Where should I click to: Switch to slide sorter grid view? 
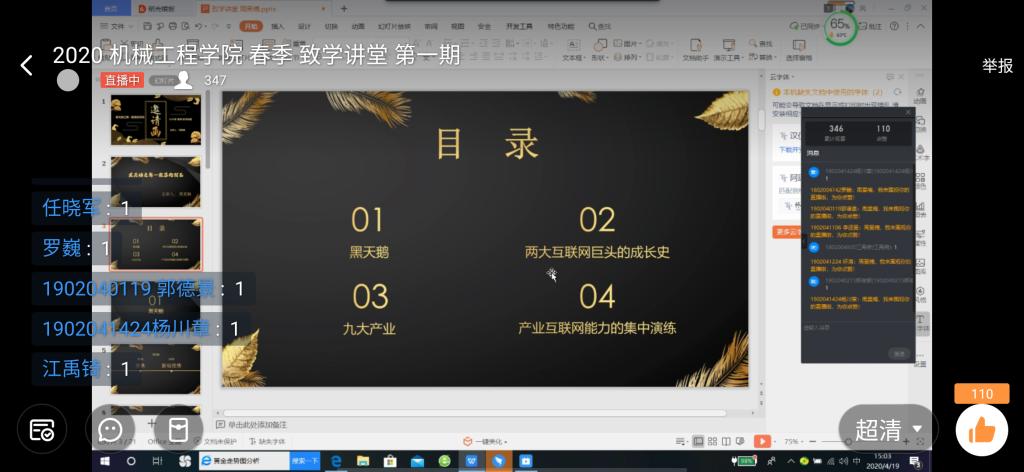point(712,441)
